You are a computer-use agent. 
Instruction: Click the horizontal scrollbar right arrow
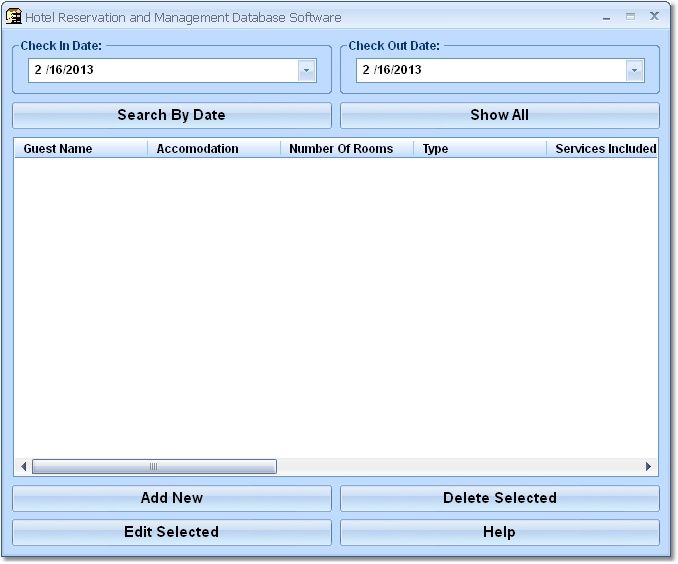point(648,467)
